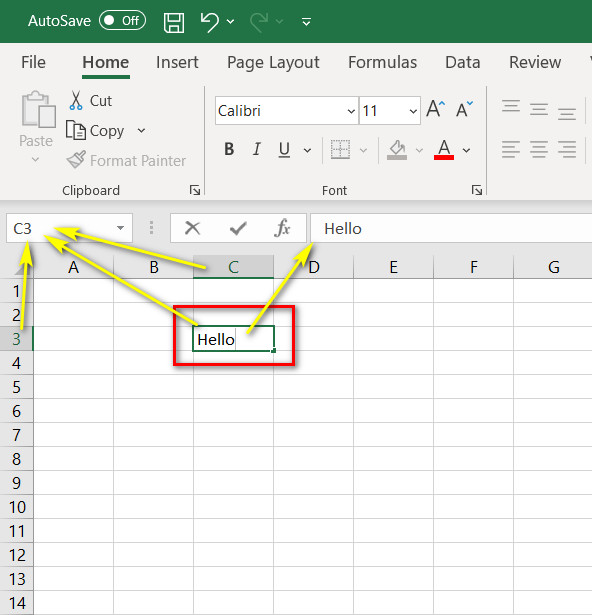
Task: Click the Format Painter brush
Action: [126, 160]
